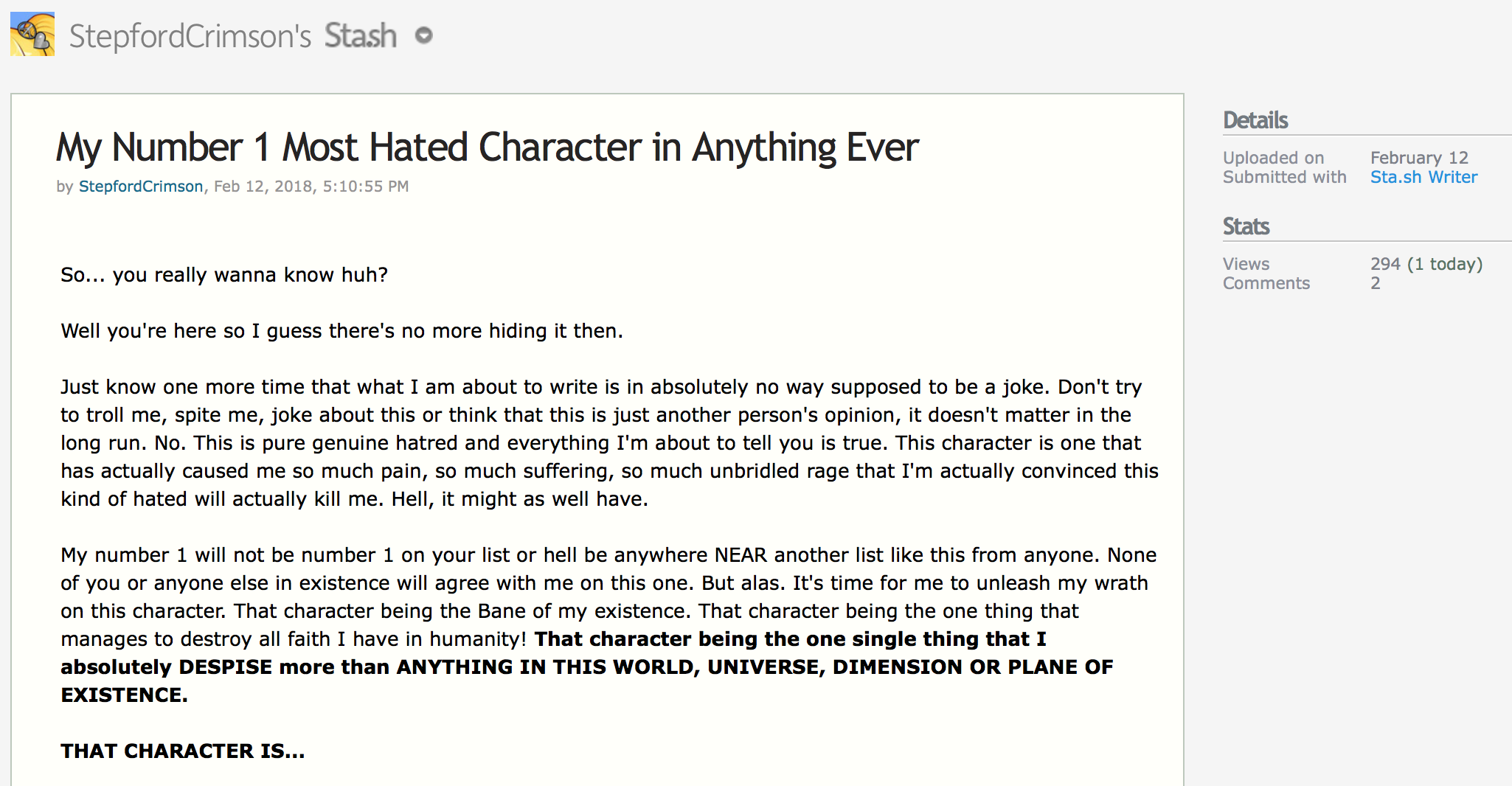Image resolution: width=1512 pixels, height=786 pixels.
Task: Click the Comments count value 2
Action: 1376,283
